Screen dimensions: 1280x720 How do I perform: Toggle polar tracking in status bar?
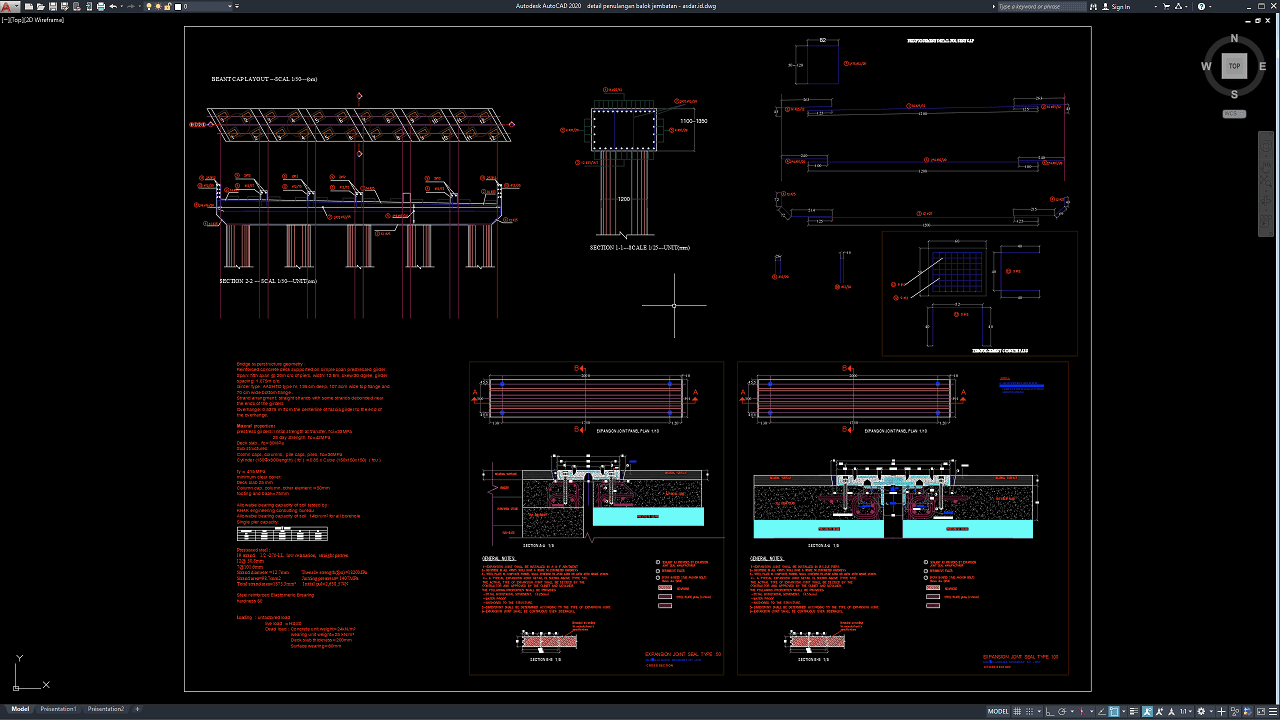pyautogui.click(x=1062, y=712)
